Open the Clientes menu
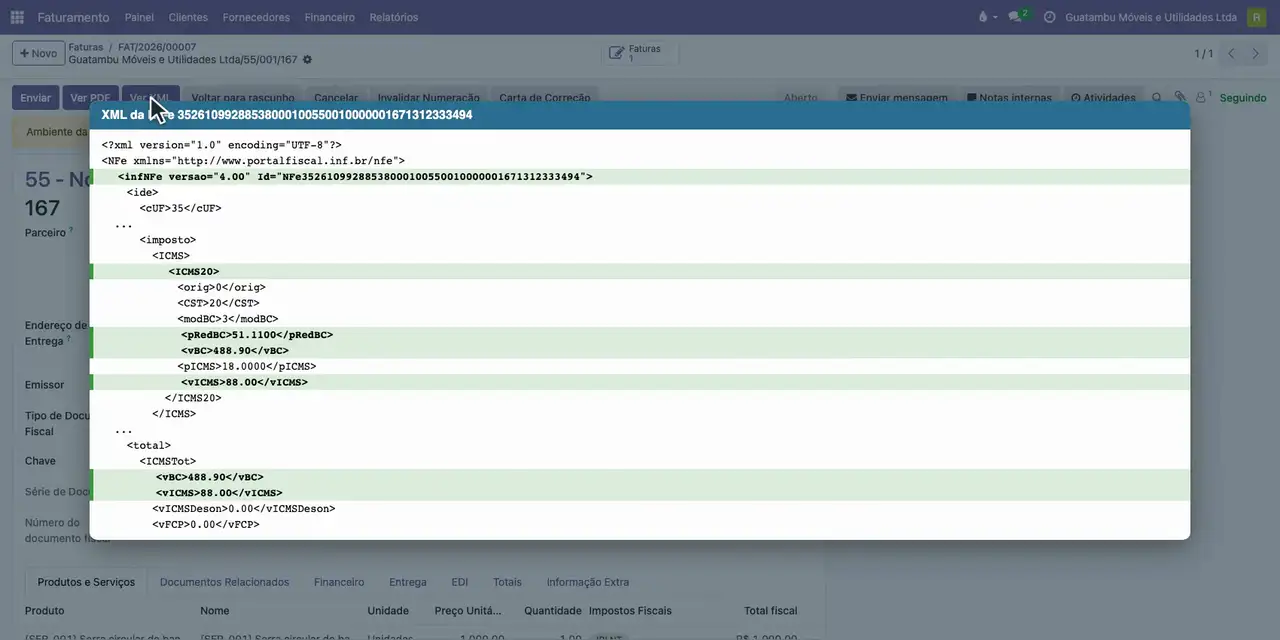The image size is (1280, 640). (188, 17)
